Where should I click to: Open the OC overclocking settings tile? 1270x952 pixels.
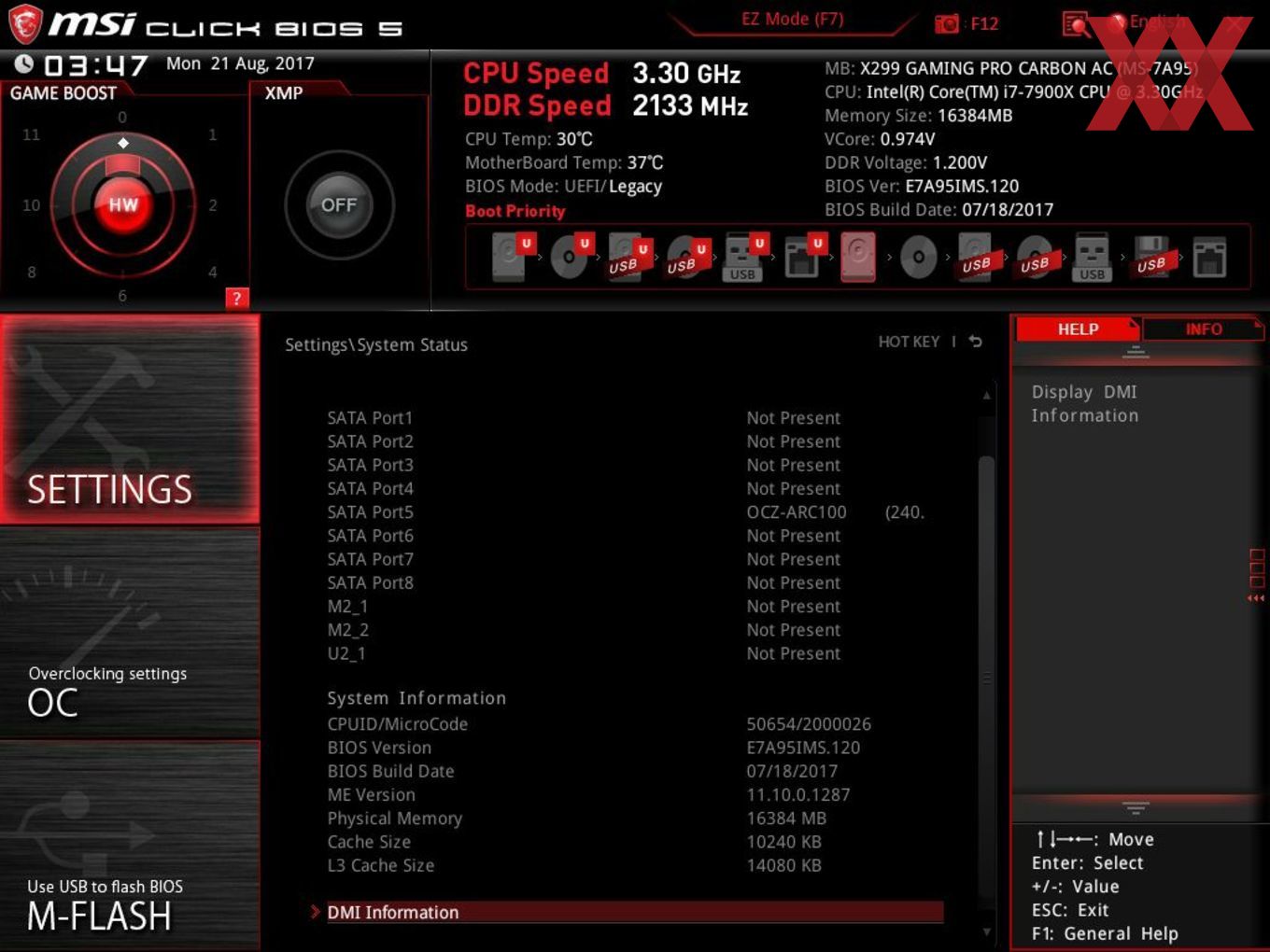130,633
